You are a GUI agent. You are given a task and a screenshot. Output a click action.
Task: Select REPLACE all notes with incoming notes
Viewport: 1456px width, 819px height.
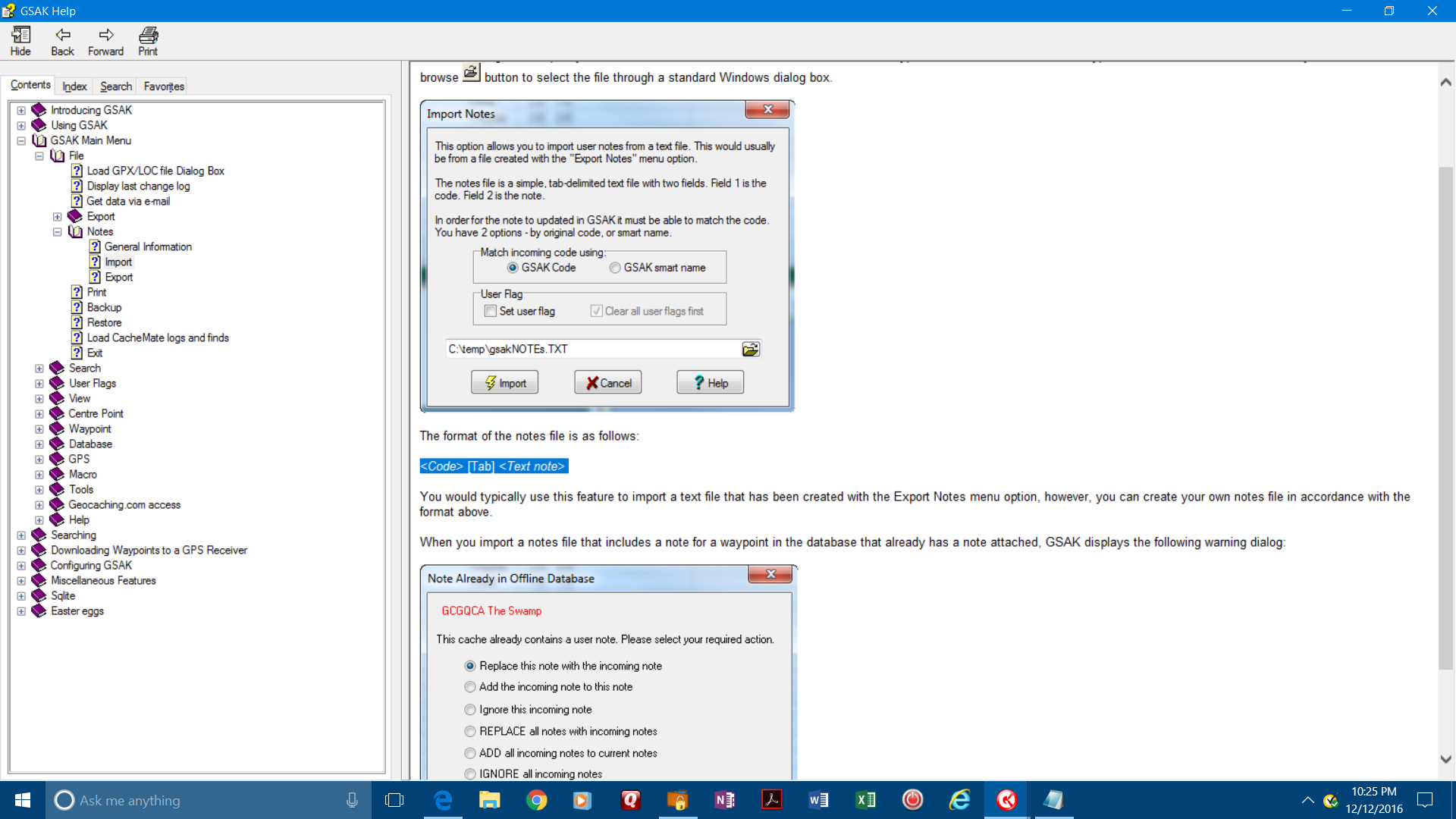coord(470,732)
